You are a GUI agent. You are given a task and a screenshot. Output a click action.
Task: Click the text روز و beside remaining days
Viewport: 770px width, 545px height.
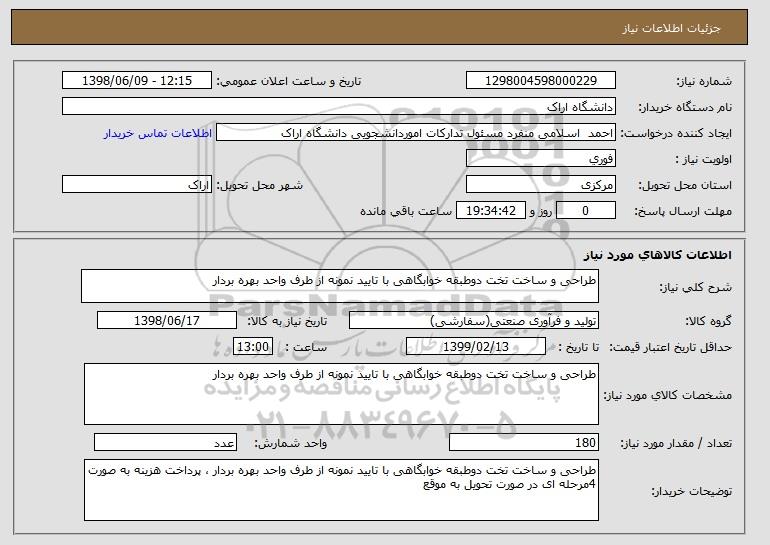[541, 211]
